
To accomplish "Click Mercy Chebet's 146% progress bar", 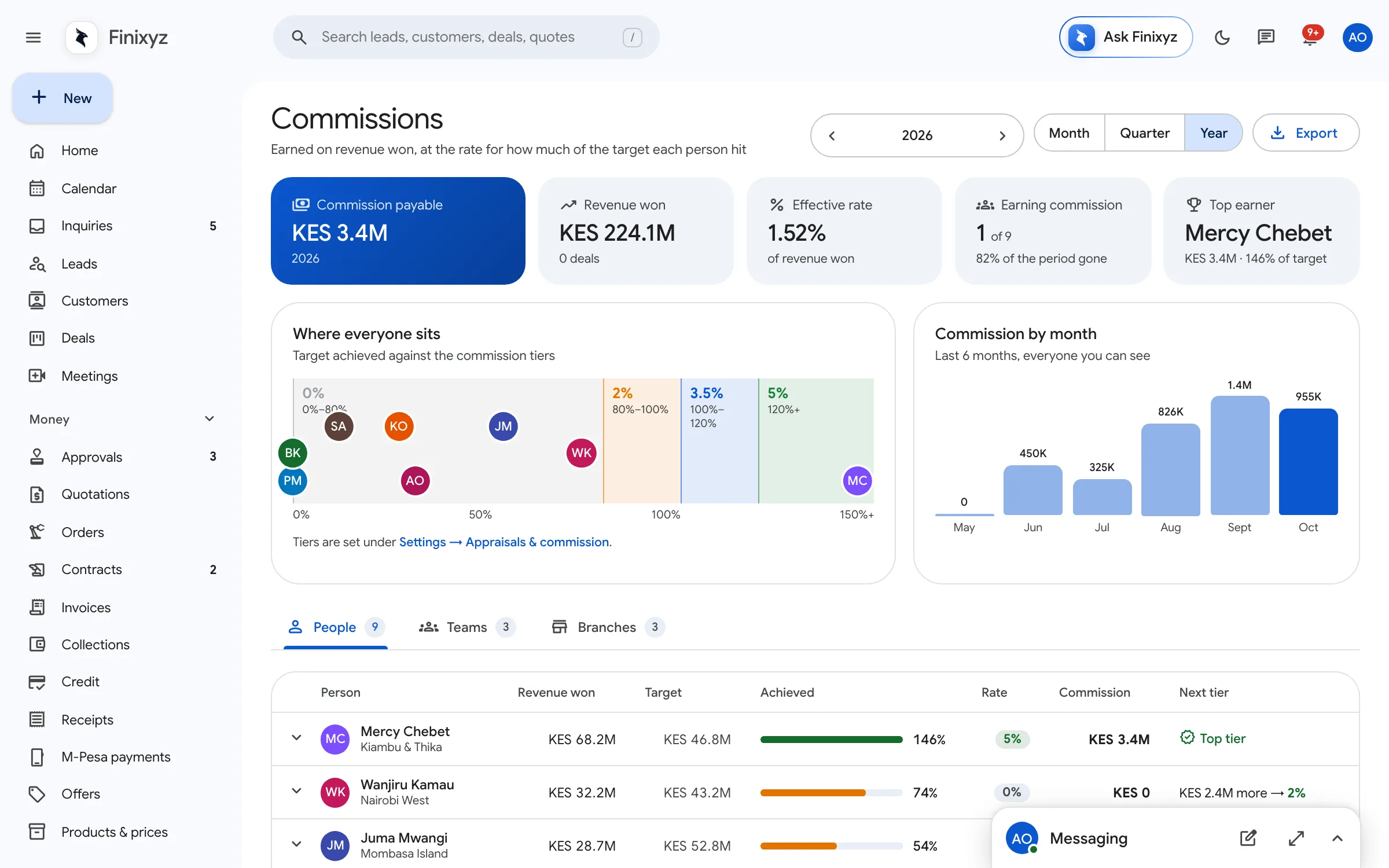I will click(831, 740).
